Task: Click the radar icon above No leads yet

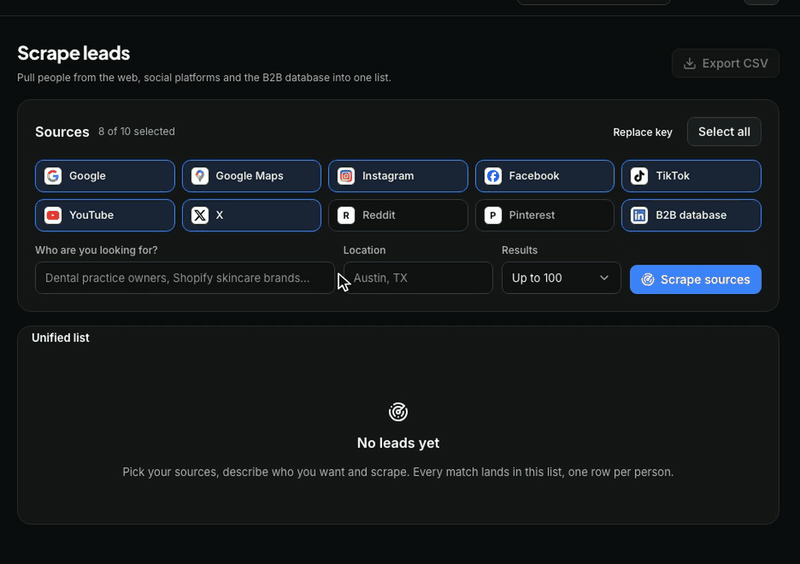Action: 398,412
